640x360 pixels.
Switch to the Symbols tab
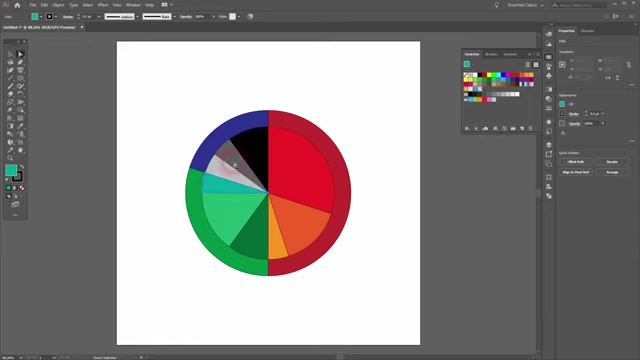tap(510, 54)
